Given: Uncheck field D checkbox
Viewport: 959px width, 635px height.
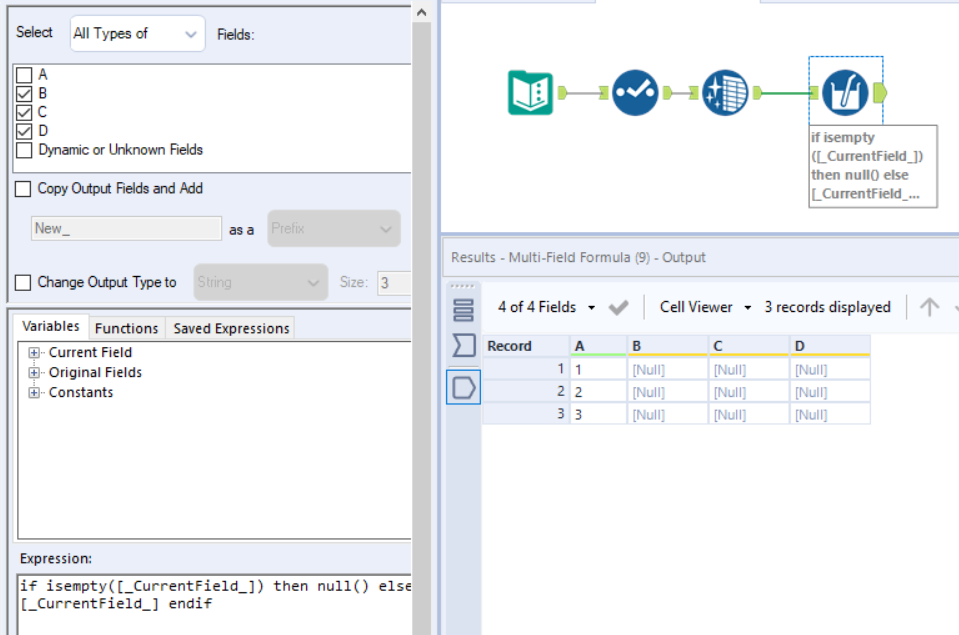Looking at the screenshot, I should click(x=24, y=132).
